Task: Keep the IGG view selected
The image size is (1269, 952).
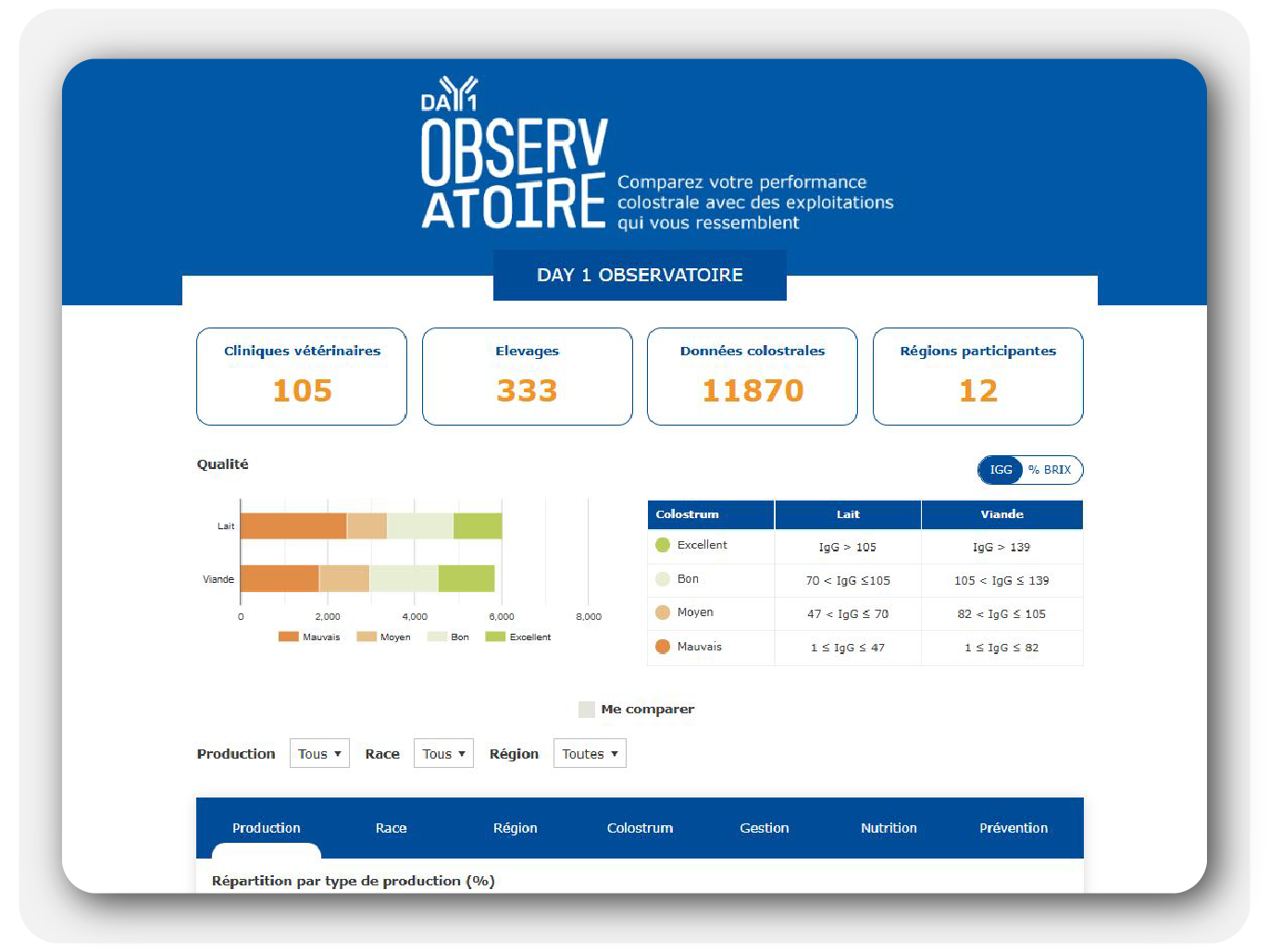Action: (1000, 470)
